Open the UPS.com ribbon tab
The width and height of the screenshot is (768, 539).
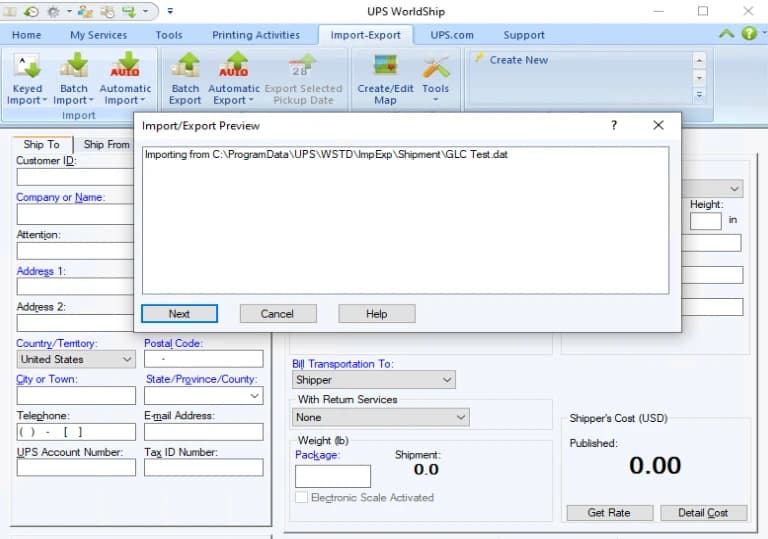[452, 35]
